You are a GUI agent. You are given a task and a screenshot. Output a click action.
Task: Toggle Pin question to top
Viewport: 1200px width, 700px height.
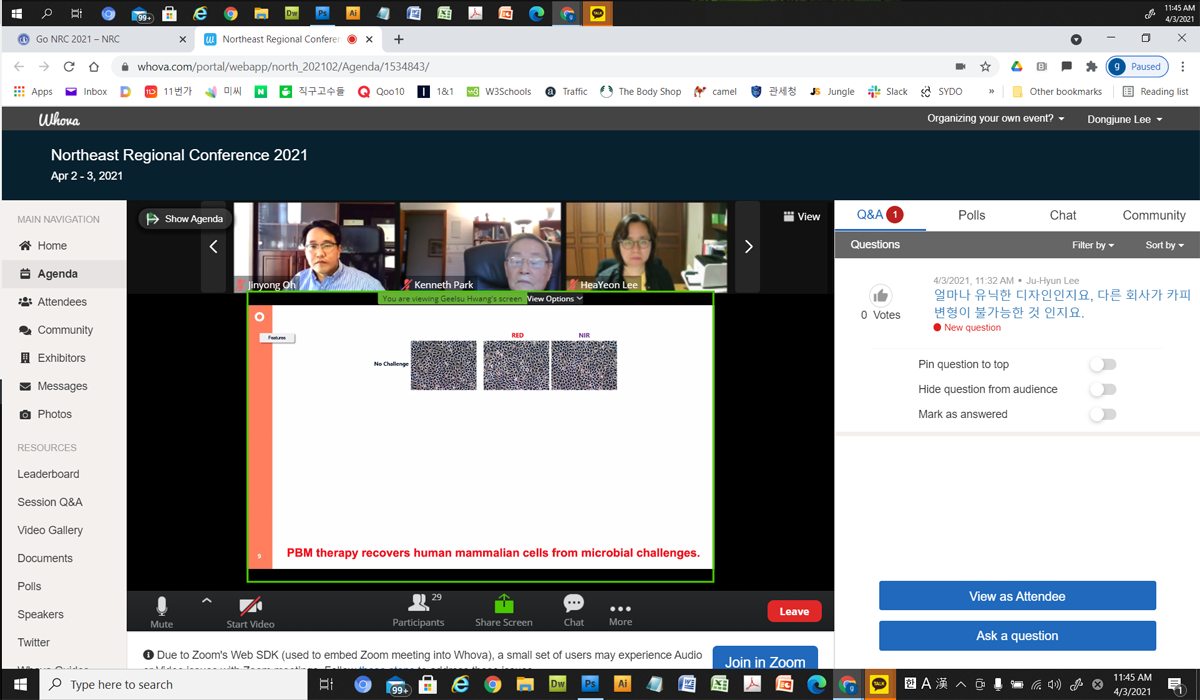1103,365
